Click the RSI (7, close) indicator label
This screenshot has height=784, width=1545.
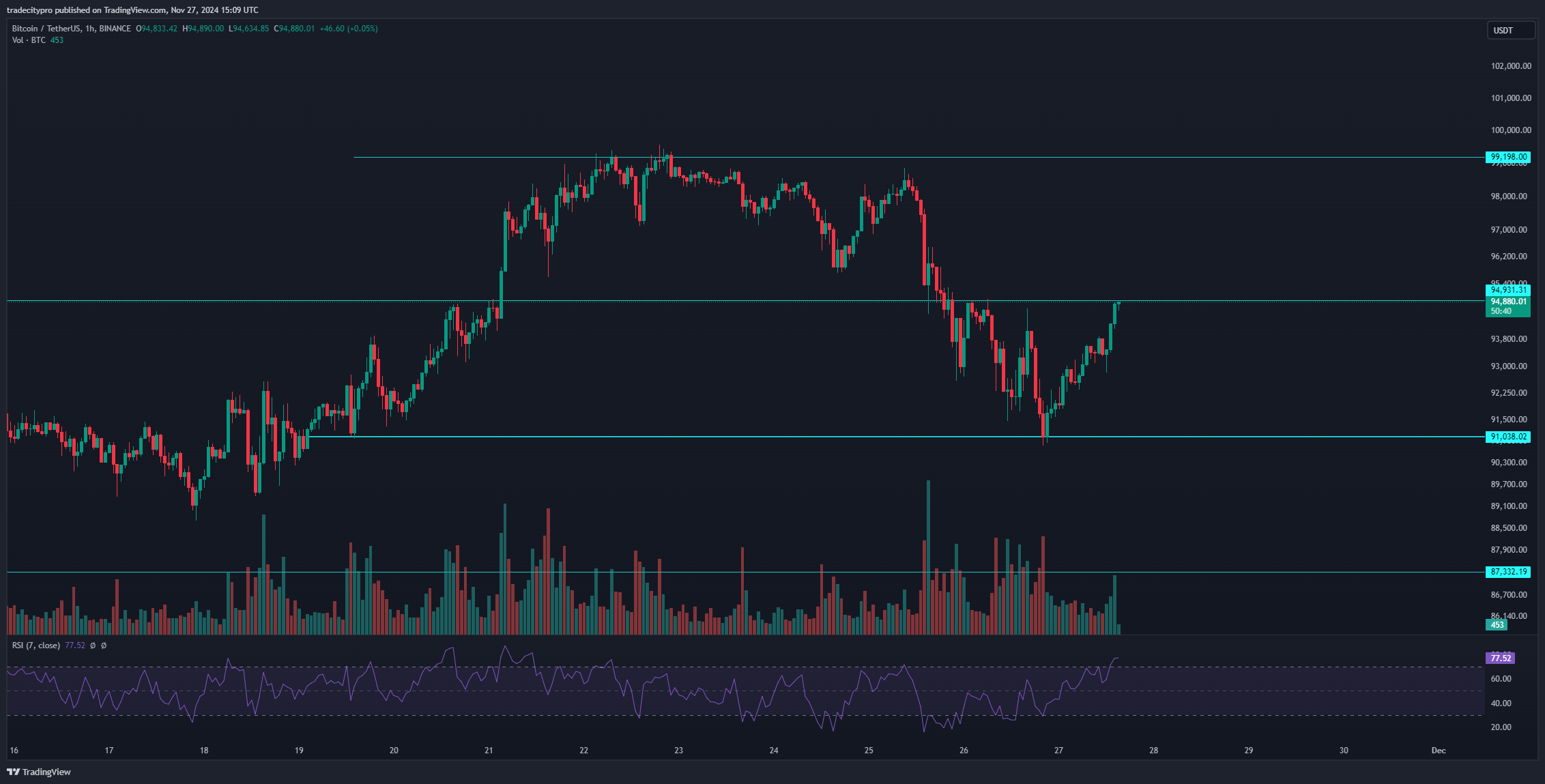[x=35, y=645]
